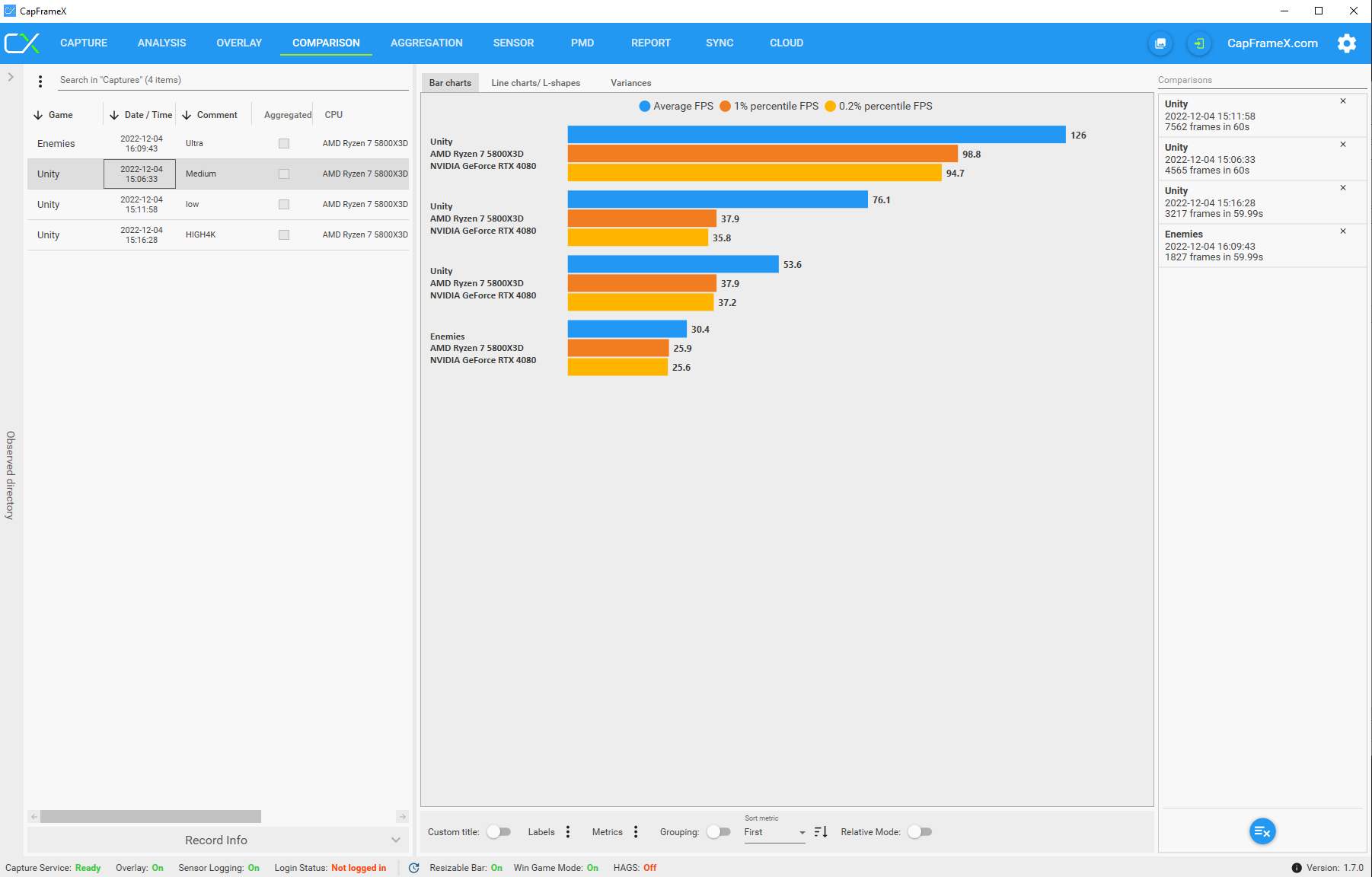Switch to Variances tab
1372x877 pixels.
(x=630, y=83)
